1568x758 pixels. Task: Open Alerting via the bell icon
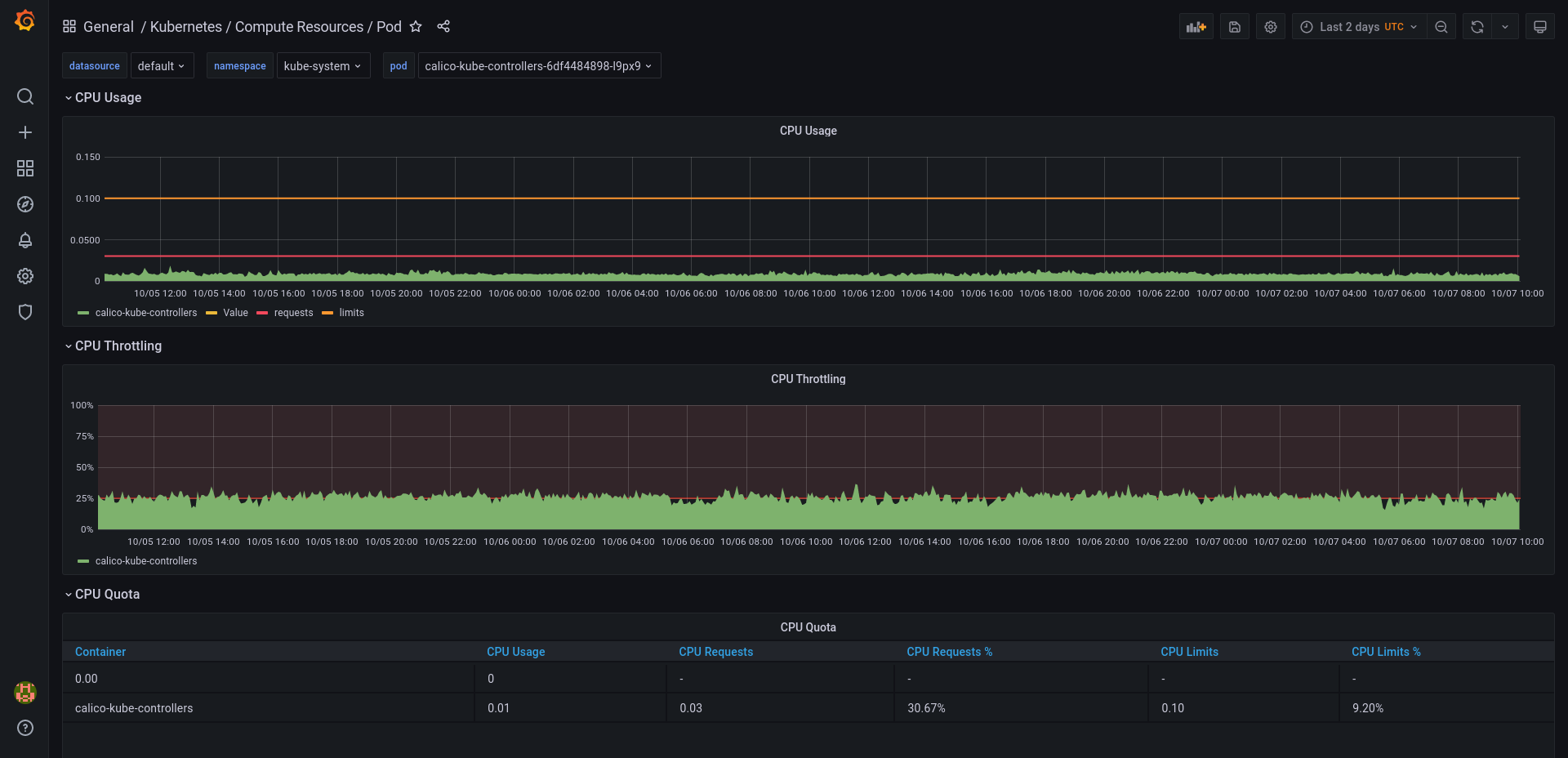point(25,240)
